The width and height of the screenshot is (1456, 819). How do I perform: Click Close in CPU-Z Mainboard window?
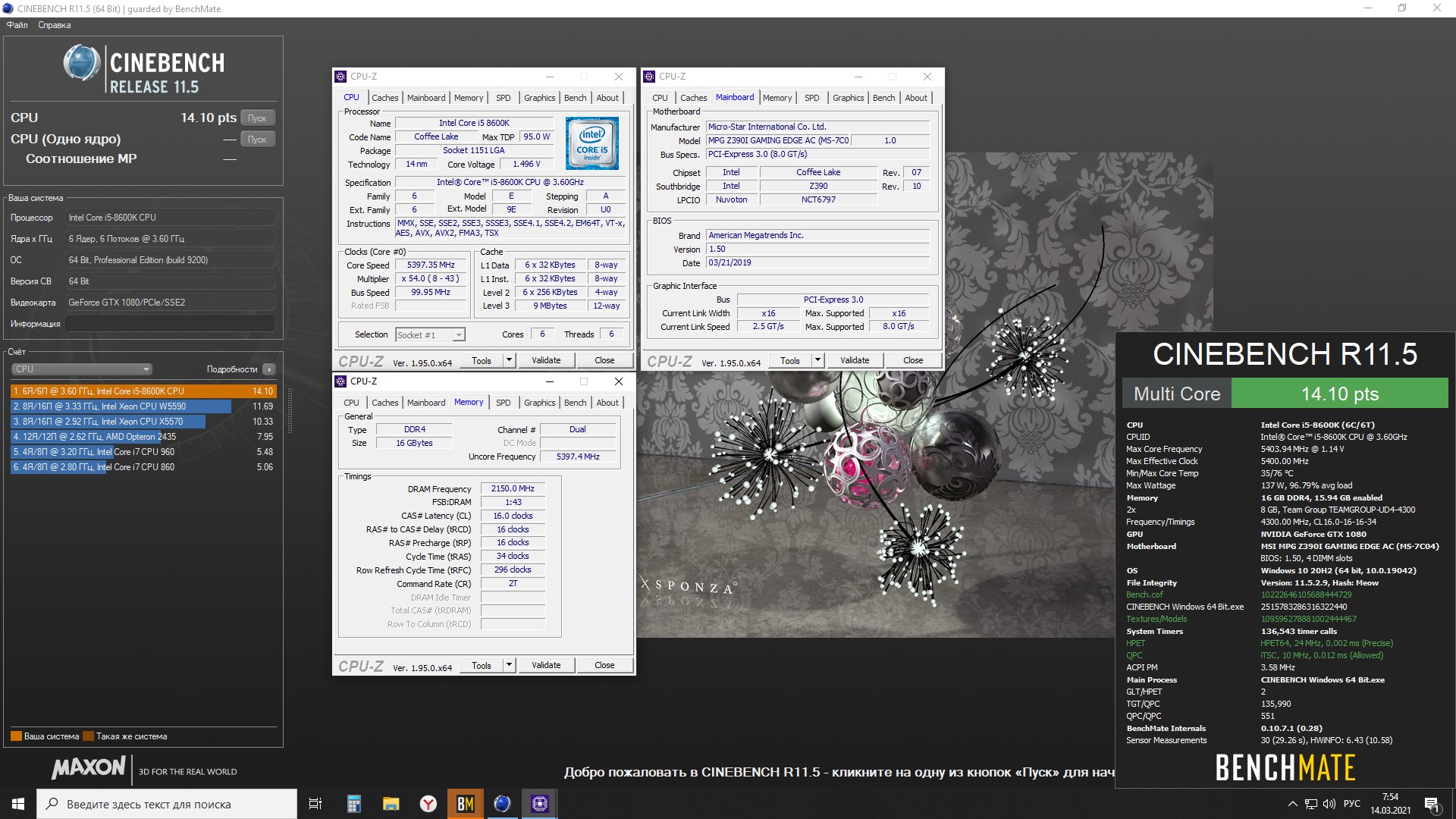click(x=913, y=360)
